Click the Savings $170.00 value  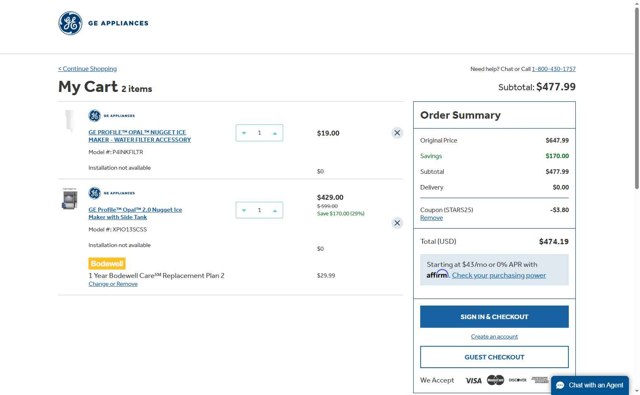pos(557,156)
